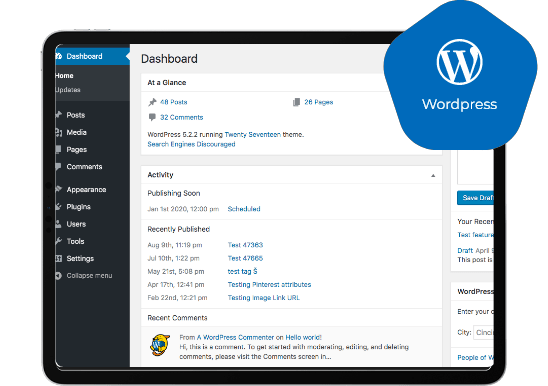Open the Test feature draft link
548x386 pixels.
pyautogui.click(x=475, y=235)
